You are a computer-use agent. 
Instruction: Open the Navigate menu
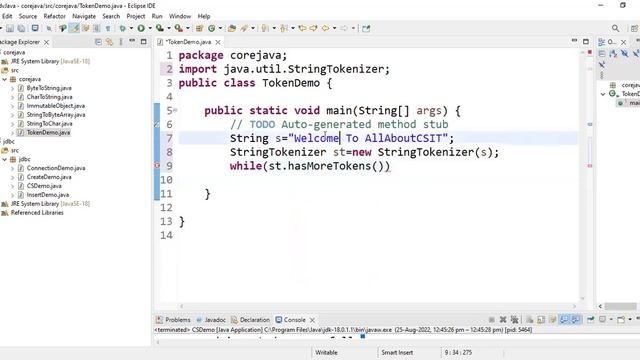pos(84,16)
